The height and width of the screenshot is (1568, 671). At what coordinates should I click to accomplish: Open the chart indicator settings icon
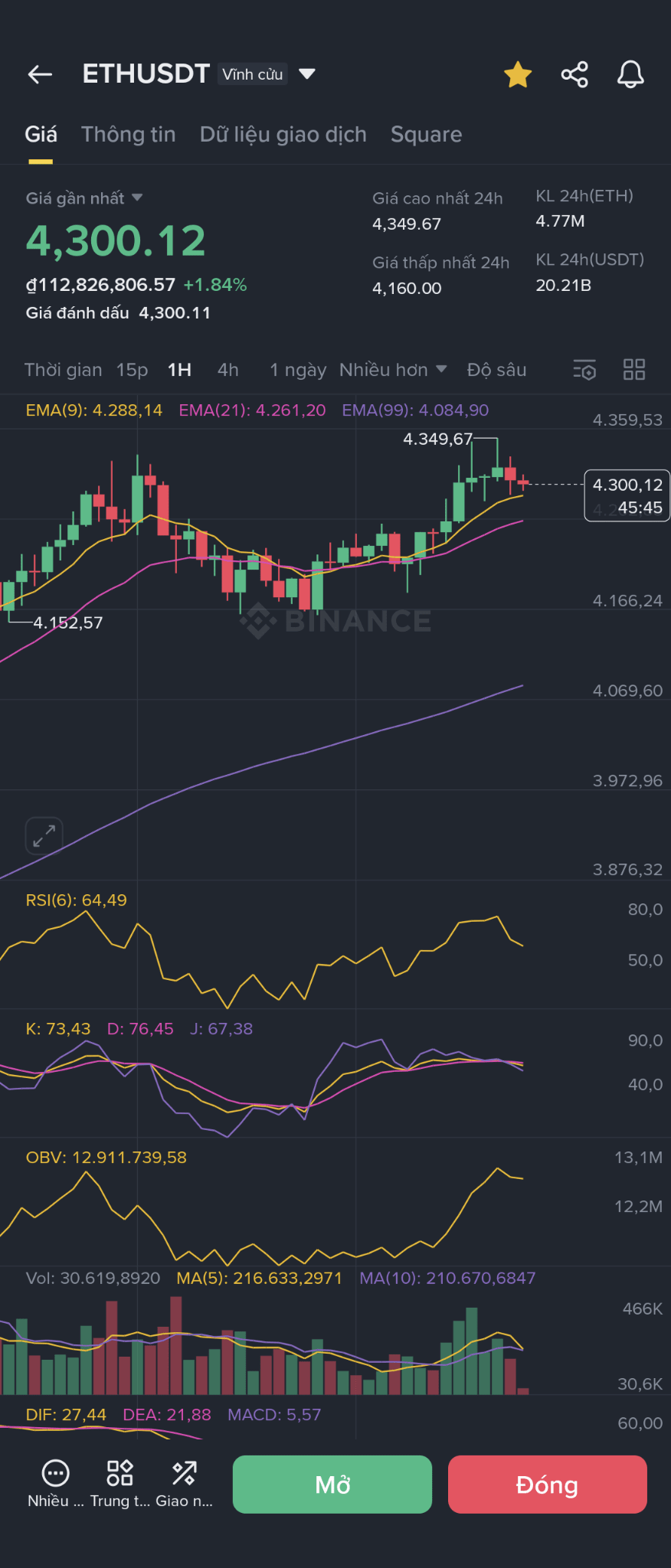[584, 370]
